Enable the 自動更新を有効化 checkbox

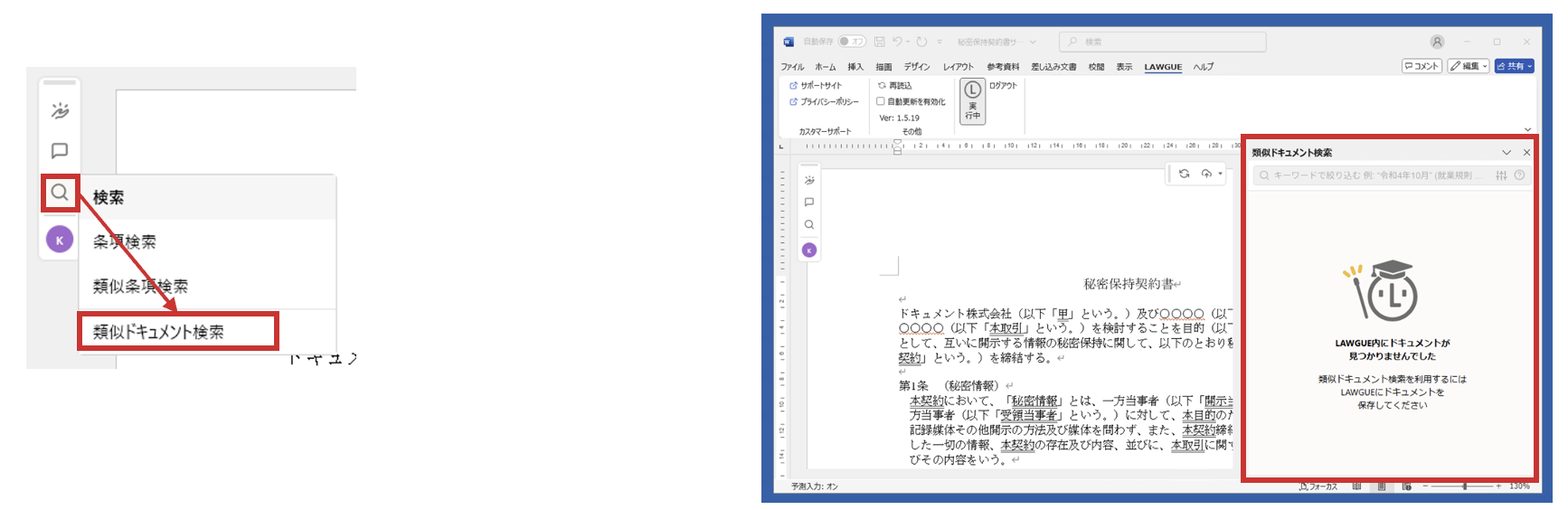(881, 102)
